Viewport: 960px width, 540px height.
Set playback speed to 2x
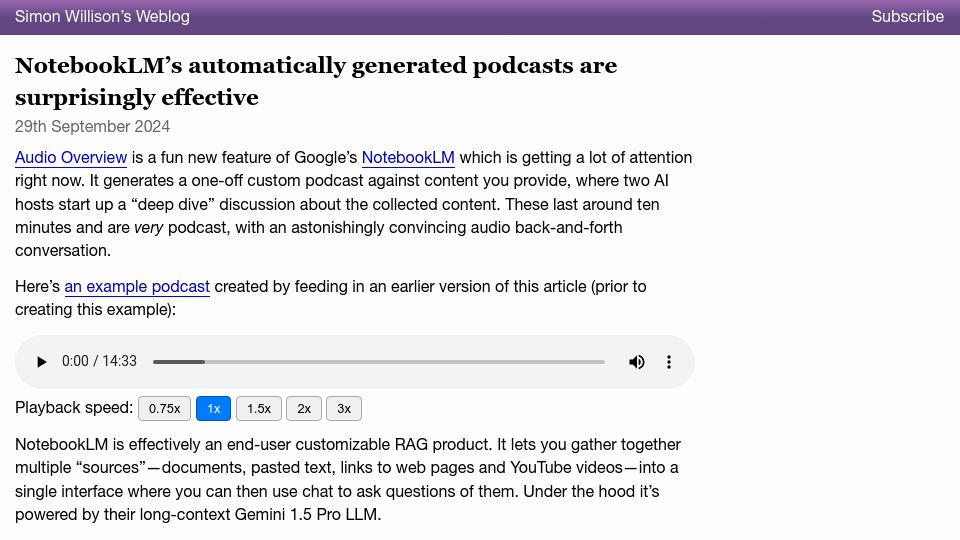304,408
